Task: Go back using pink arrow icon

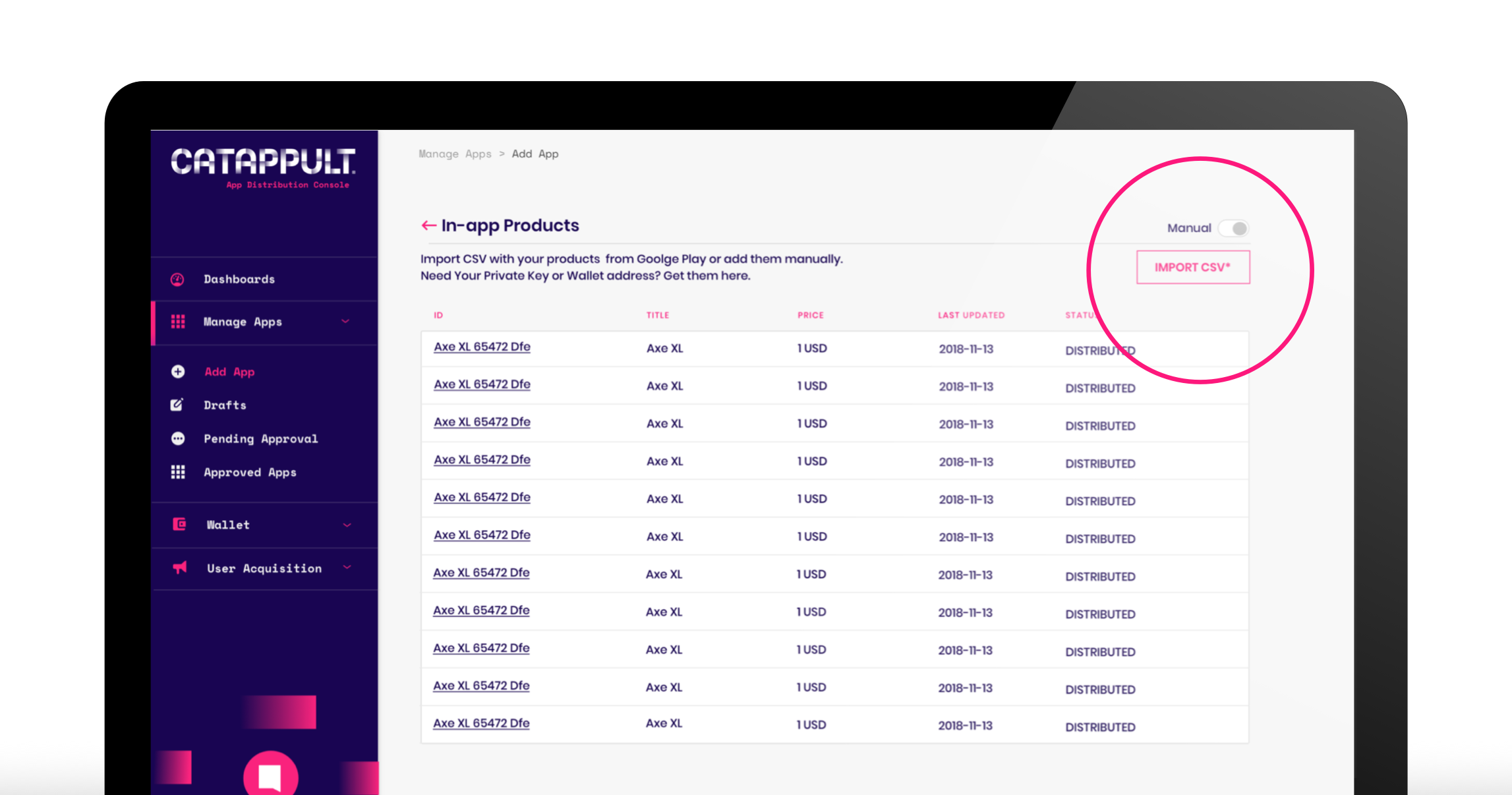Action: pyautogui.click(x=428, y=225)
